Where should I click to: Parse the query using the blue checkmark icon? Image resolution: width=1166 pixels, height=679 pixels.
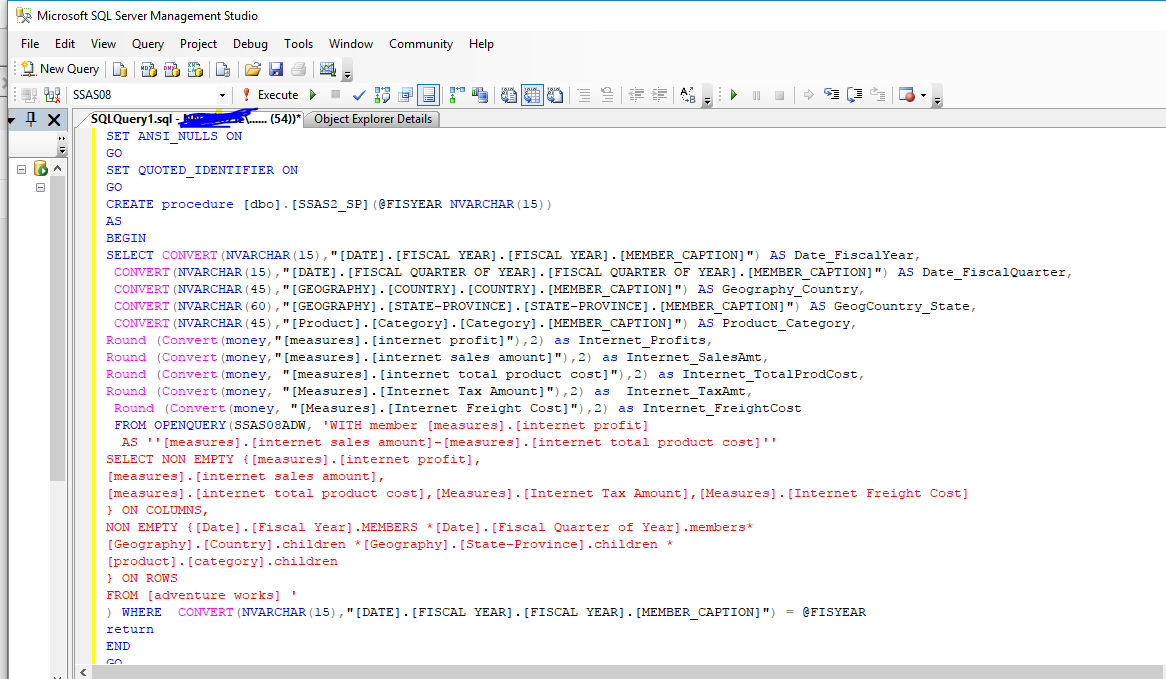[357, 95]
